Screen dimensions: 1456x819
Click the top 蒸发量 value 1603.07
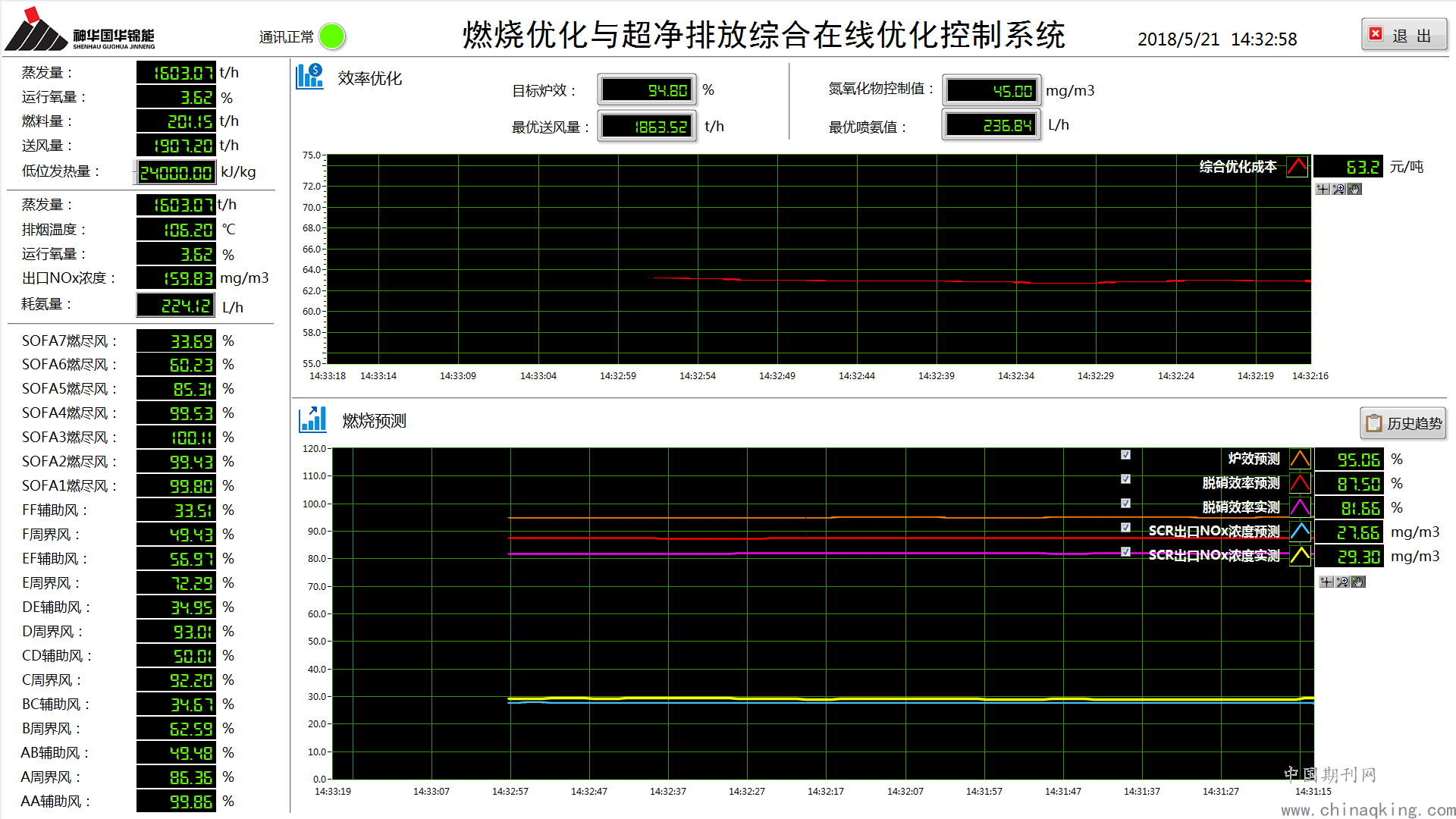pyautogui.click(x=176, y=73)
